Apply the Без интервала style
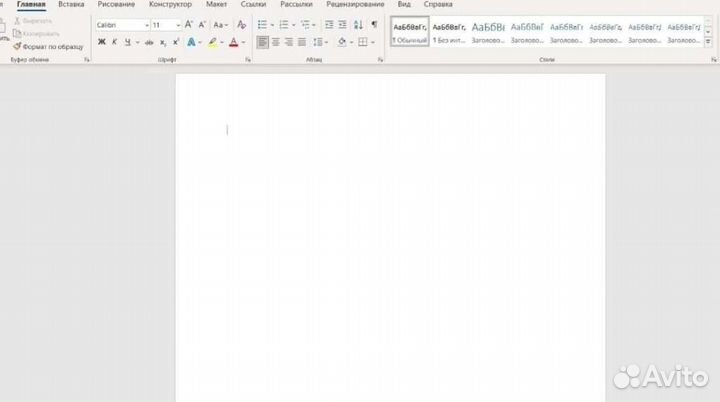 click(449, 32)
